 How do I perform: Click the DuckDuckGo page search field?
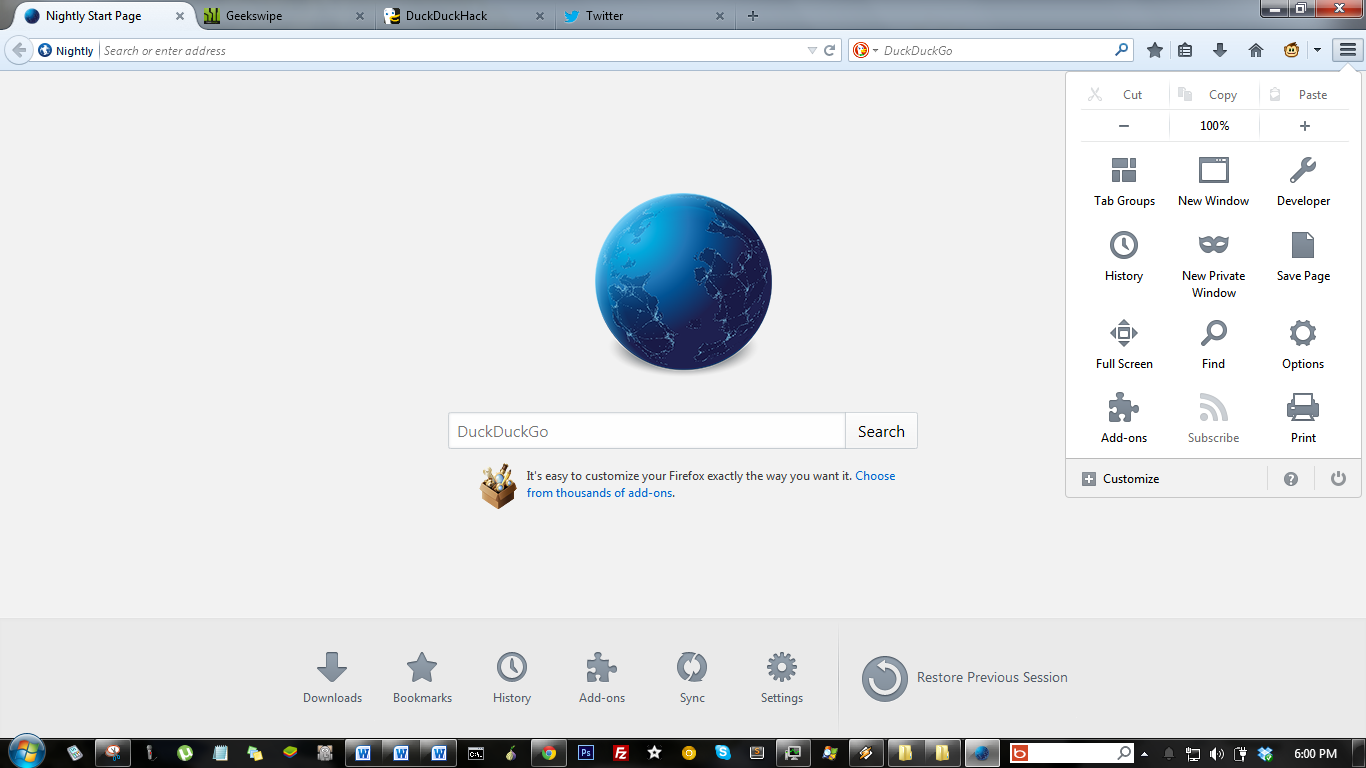[x=647, y=431]
